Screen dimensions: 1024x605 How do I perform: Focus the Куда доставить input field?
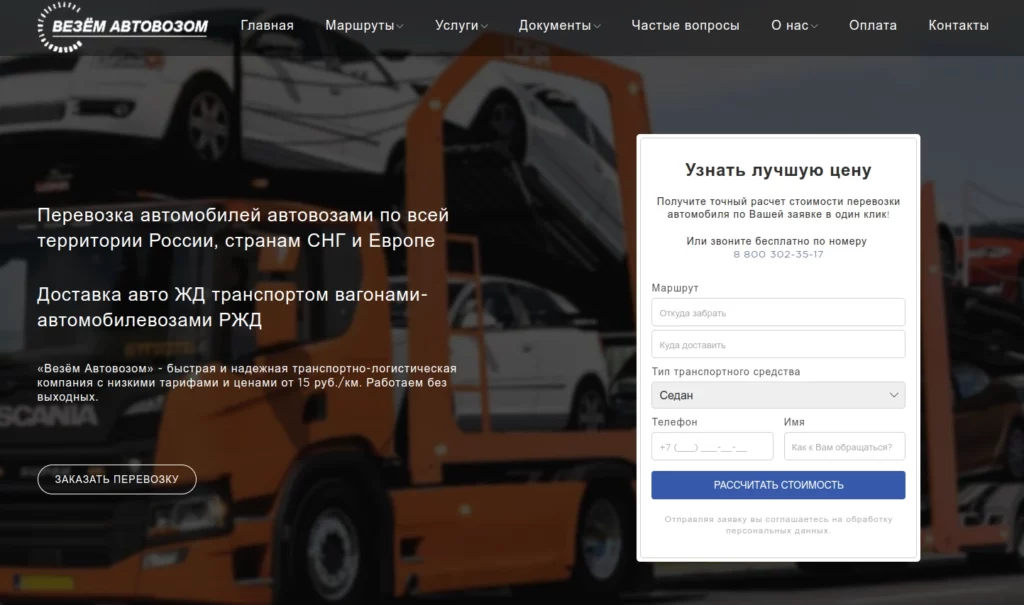tap(778, 344)
